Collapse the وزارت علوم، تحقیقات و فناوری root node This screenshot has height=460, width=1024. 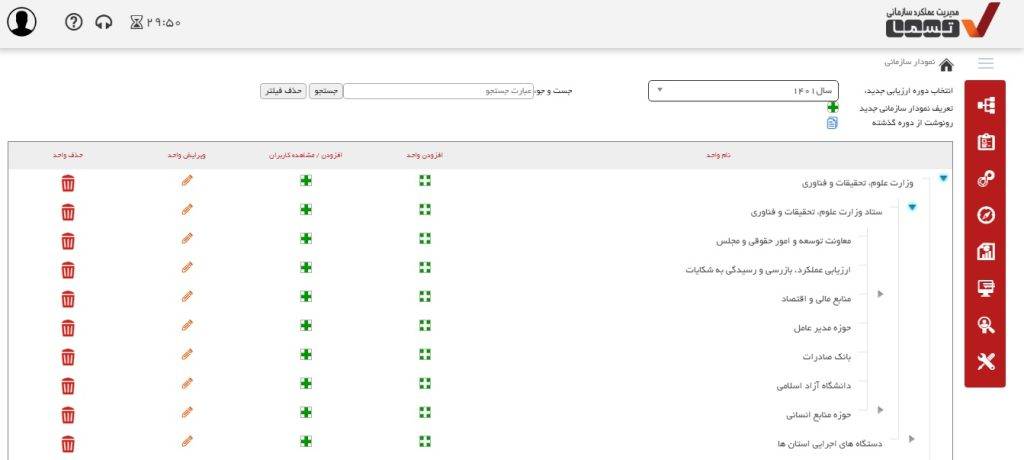pyautogui.click(x=943, y=180)
